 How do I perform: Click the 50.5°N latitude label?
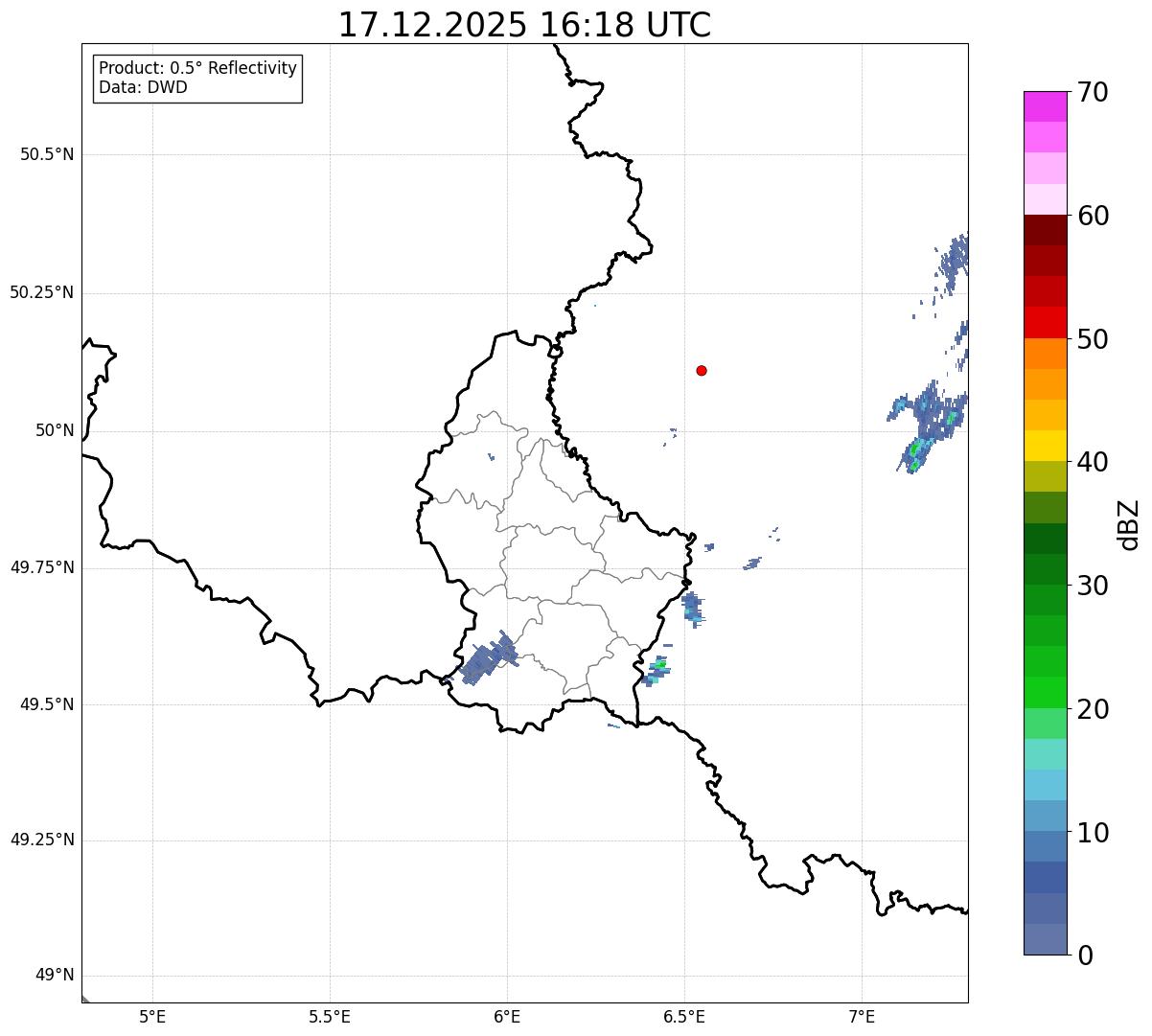point(47,154)
